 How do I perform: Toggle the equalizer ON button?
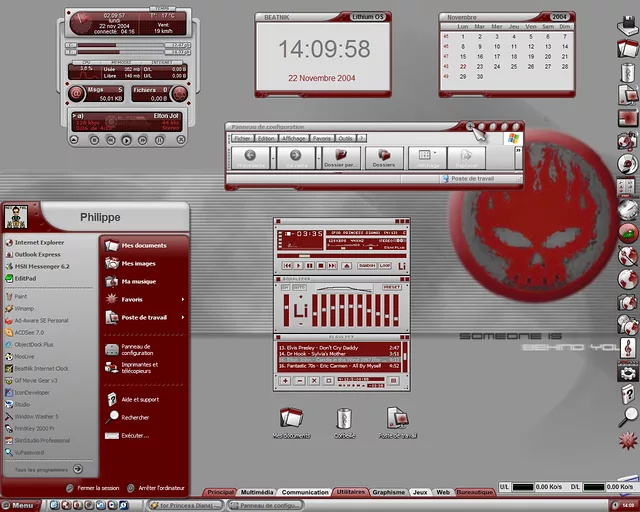click(286, 287)
